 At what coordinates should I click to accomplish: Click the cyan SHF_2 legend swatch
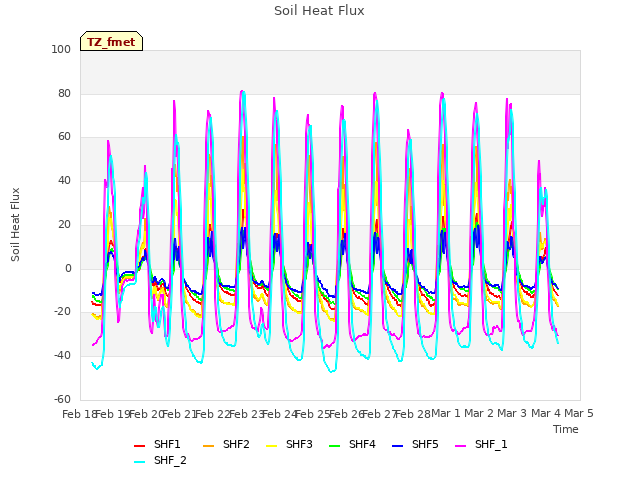[x=140, y=462]
